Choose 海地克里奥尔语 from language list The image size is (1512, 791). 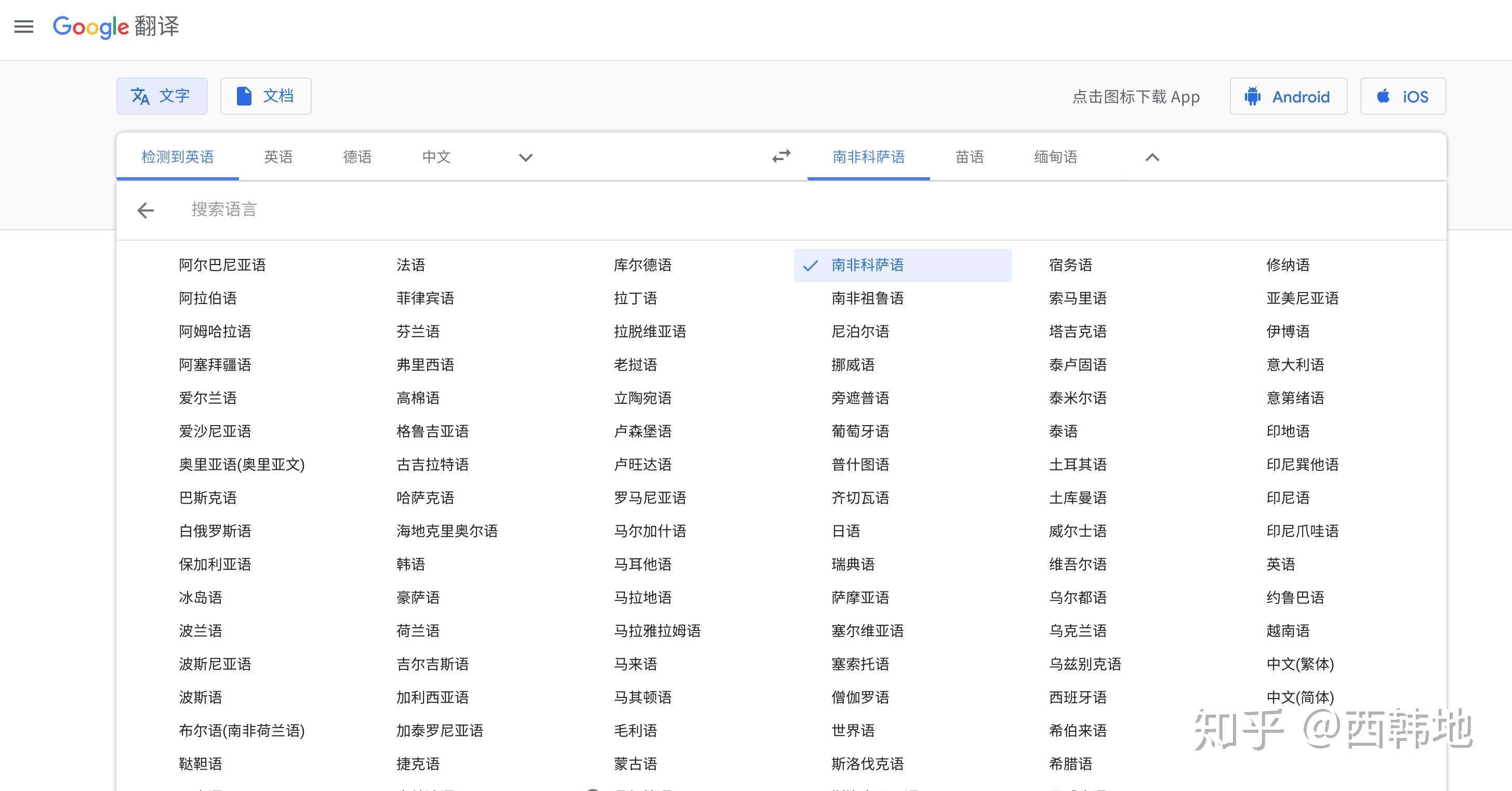click(x=447, y=532)
